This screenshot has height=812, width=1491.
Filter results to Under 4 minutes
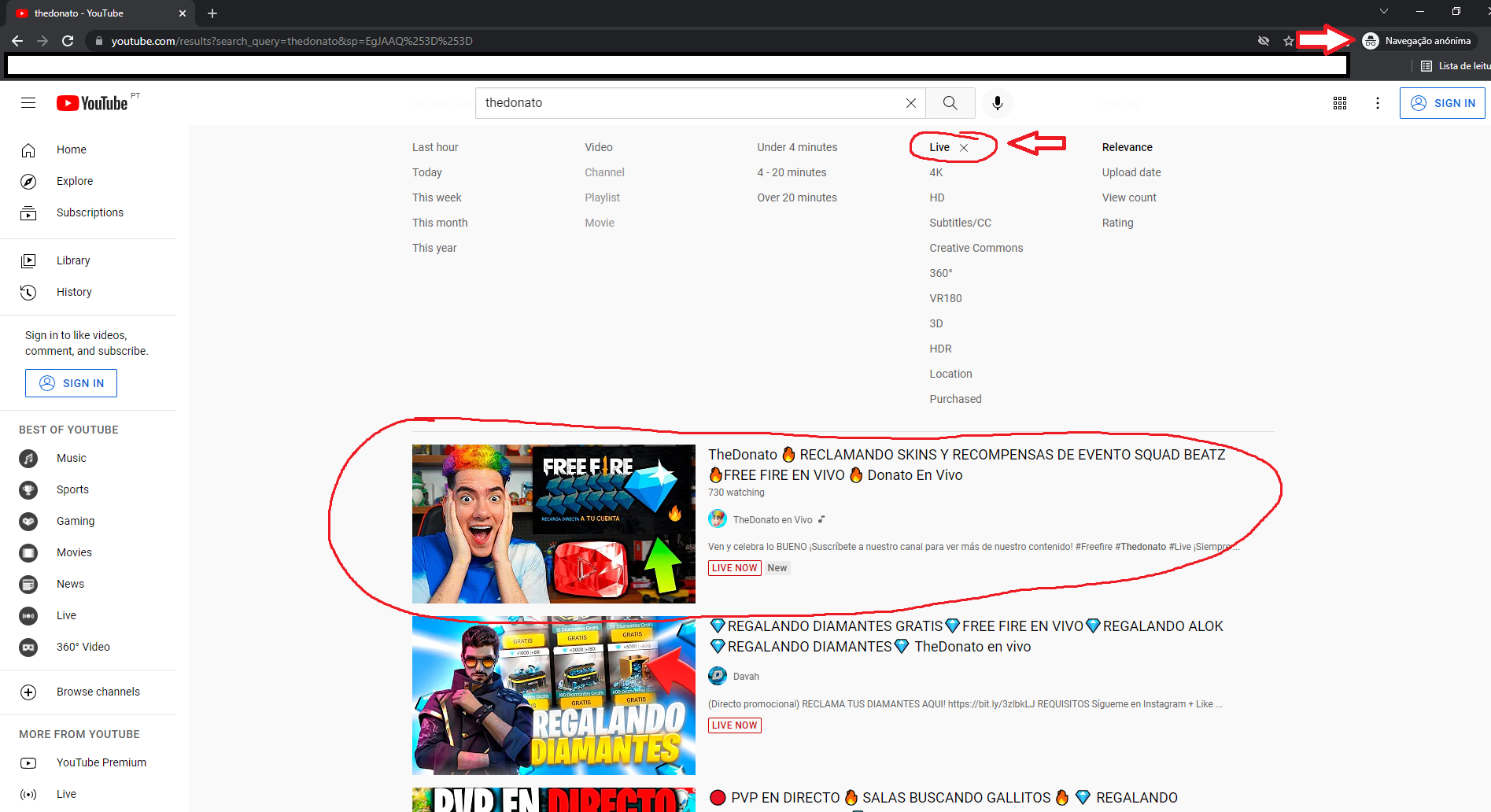(x=796, y=147)
